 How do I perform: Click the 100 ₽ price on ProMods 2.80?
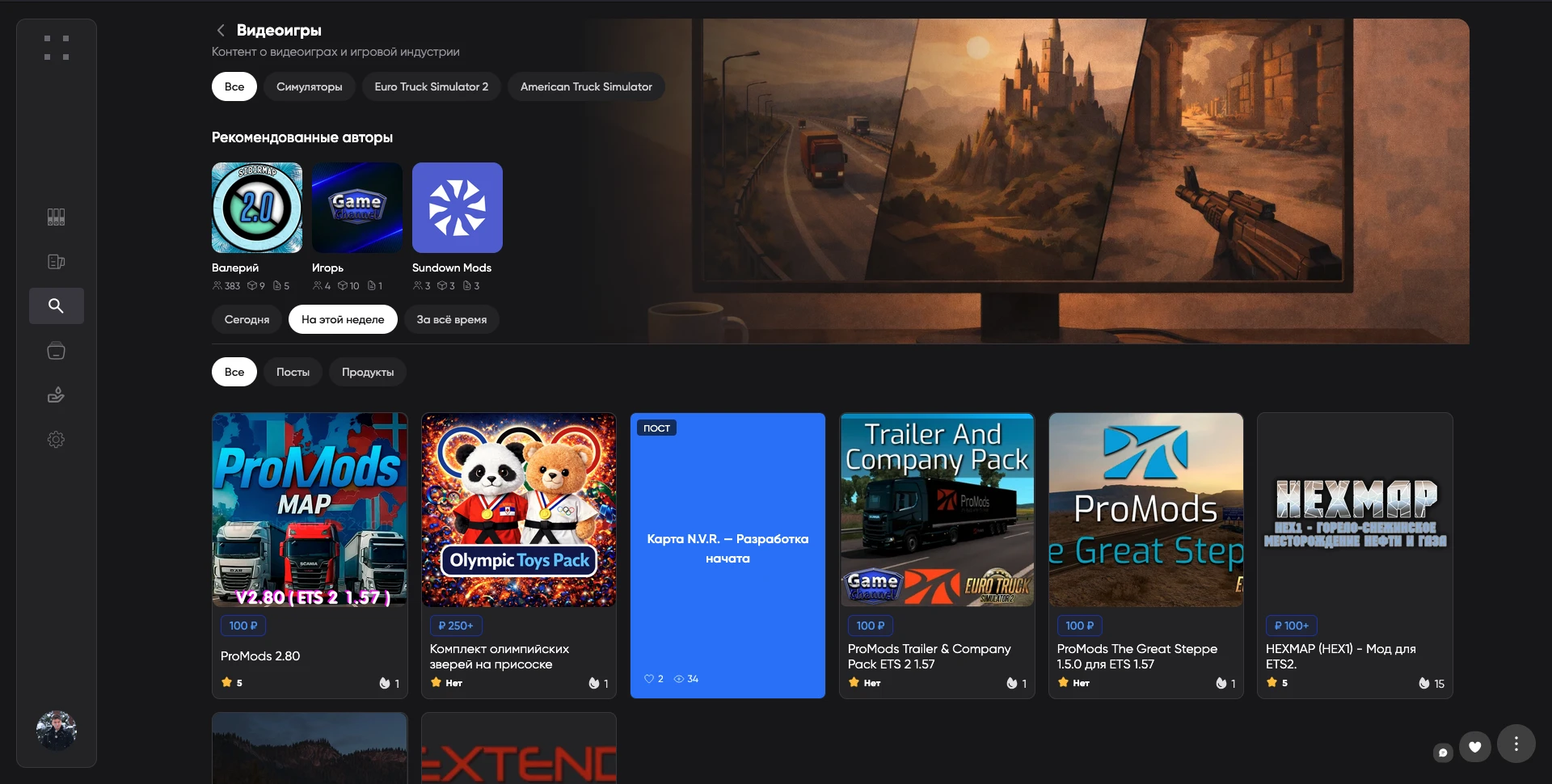[243, 626]
